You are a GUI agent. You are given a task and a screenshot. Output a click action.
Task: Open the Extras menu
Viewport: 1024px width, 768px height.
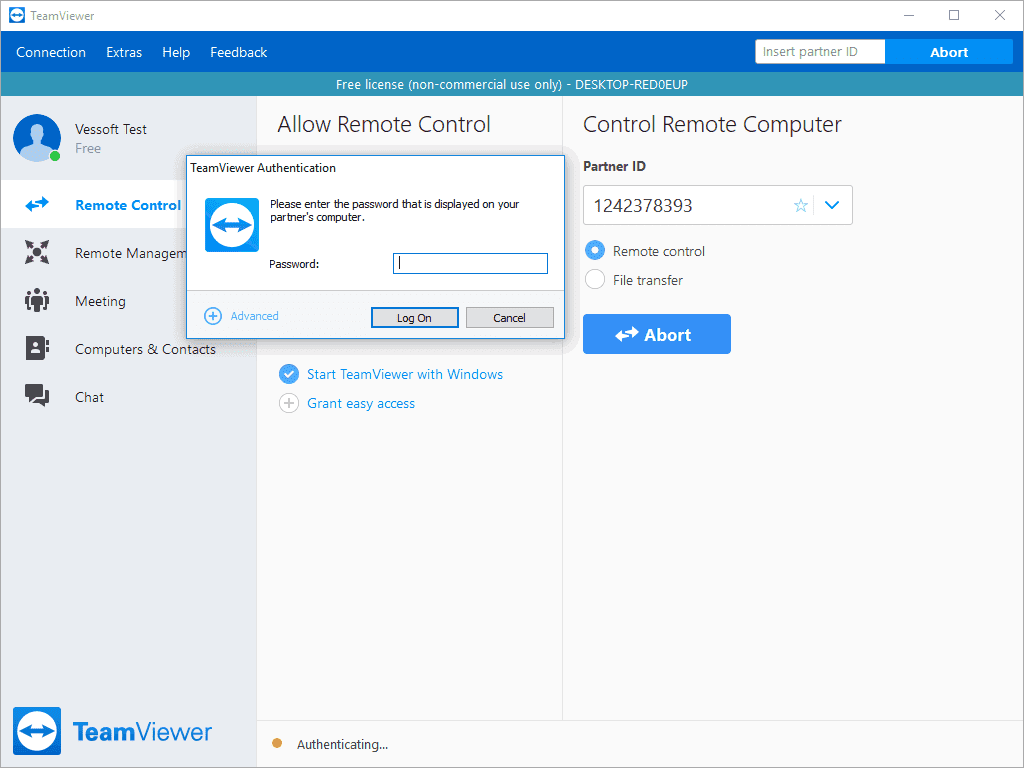pos(124,52)
